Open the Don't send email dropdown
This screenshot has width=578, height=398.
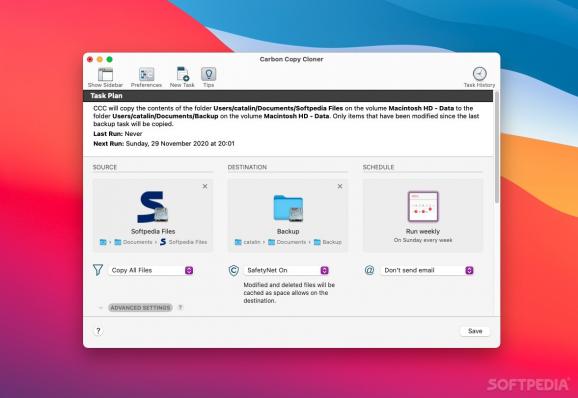tap(427, 270)
